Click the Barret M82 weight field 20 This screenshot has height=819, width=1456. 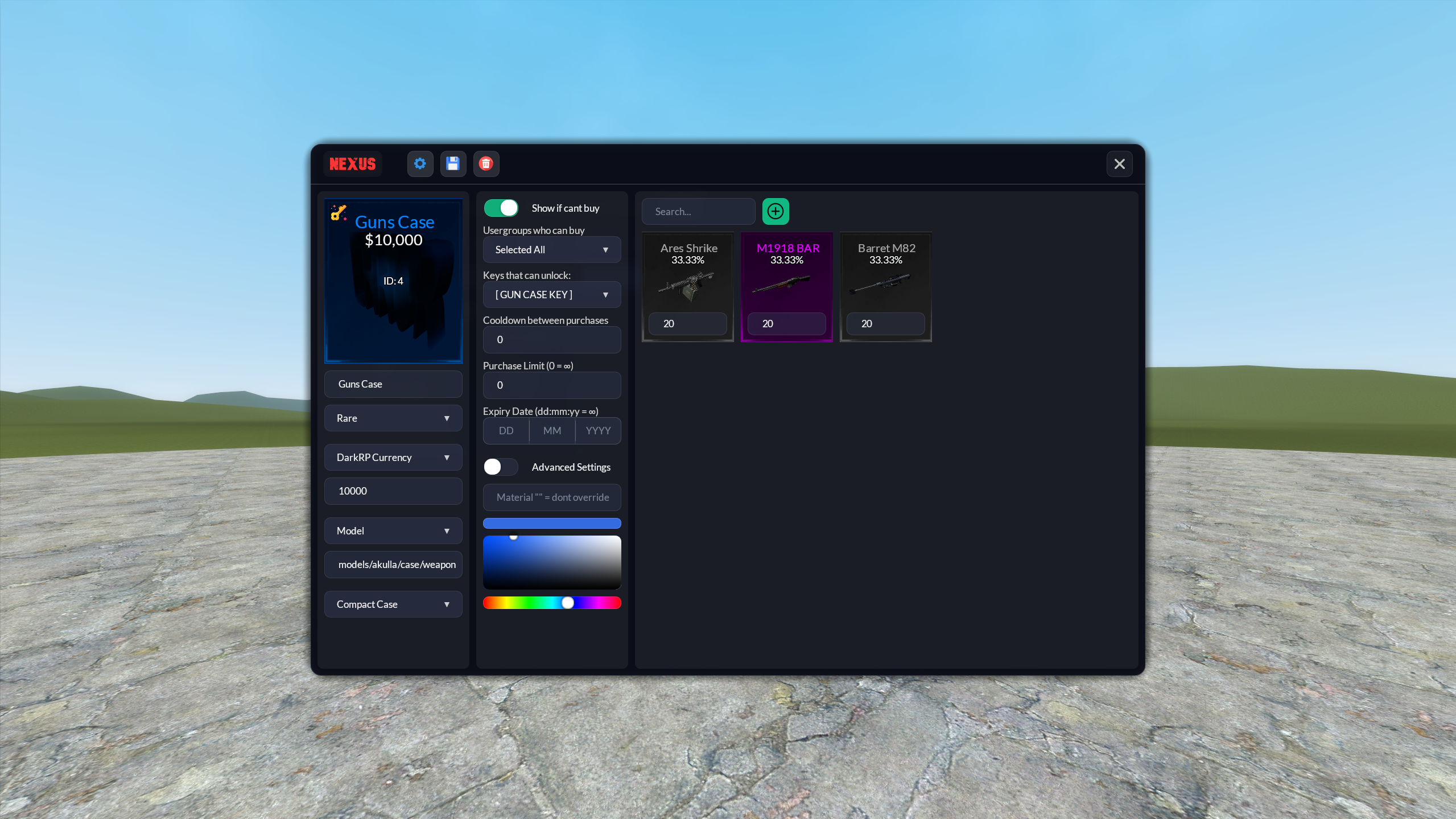[x=886, y=324]
